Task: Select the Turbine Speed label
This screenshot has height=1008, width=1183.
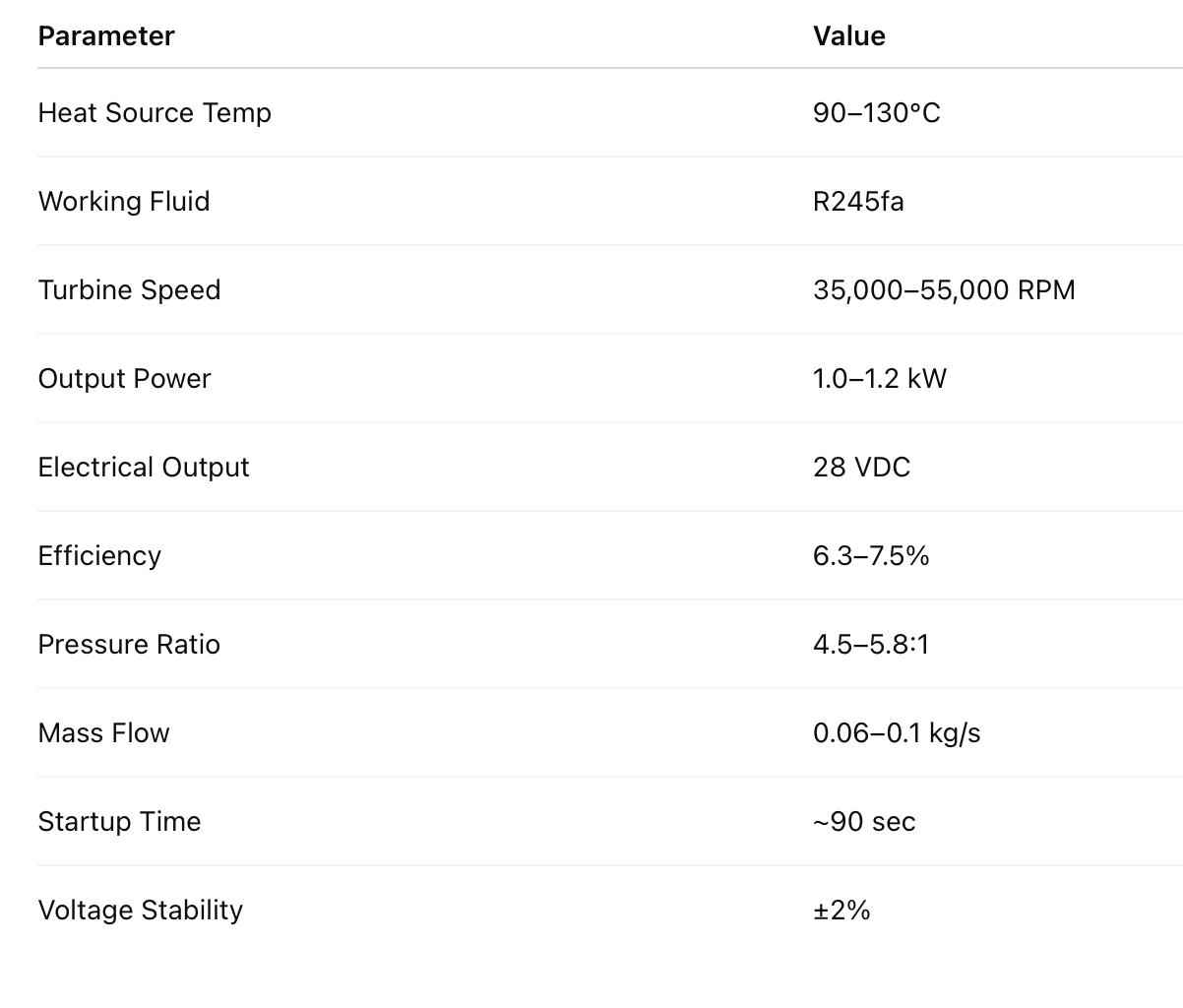Action: [x=129, y=290]
